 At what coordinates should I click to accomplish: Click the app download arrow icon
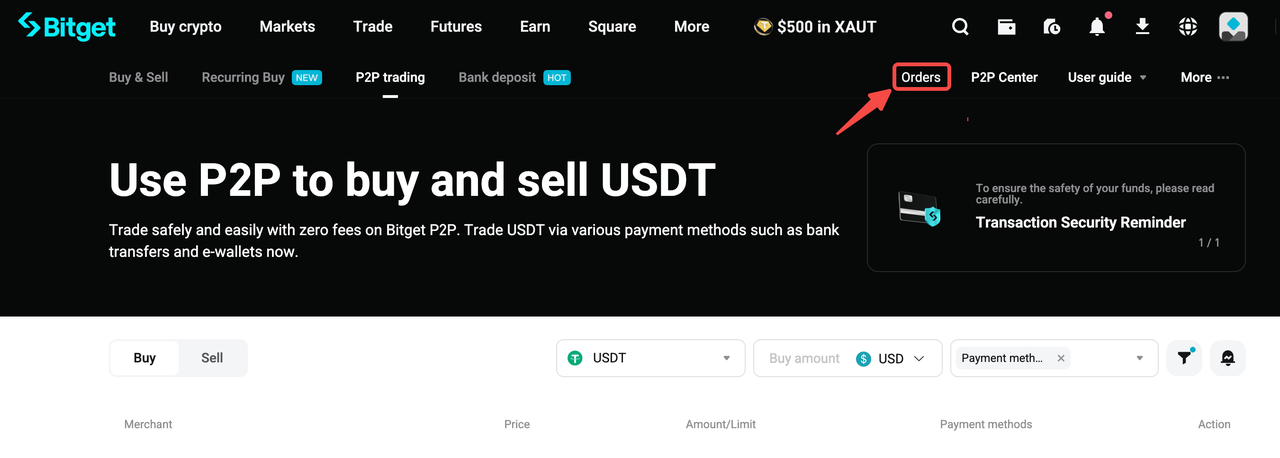(x=1143, y=27)
